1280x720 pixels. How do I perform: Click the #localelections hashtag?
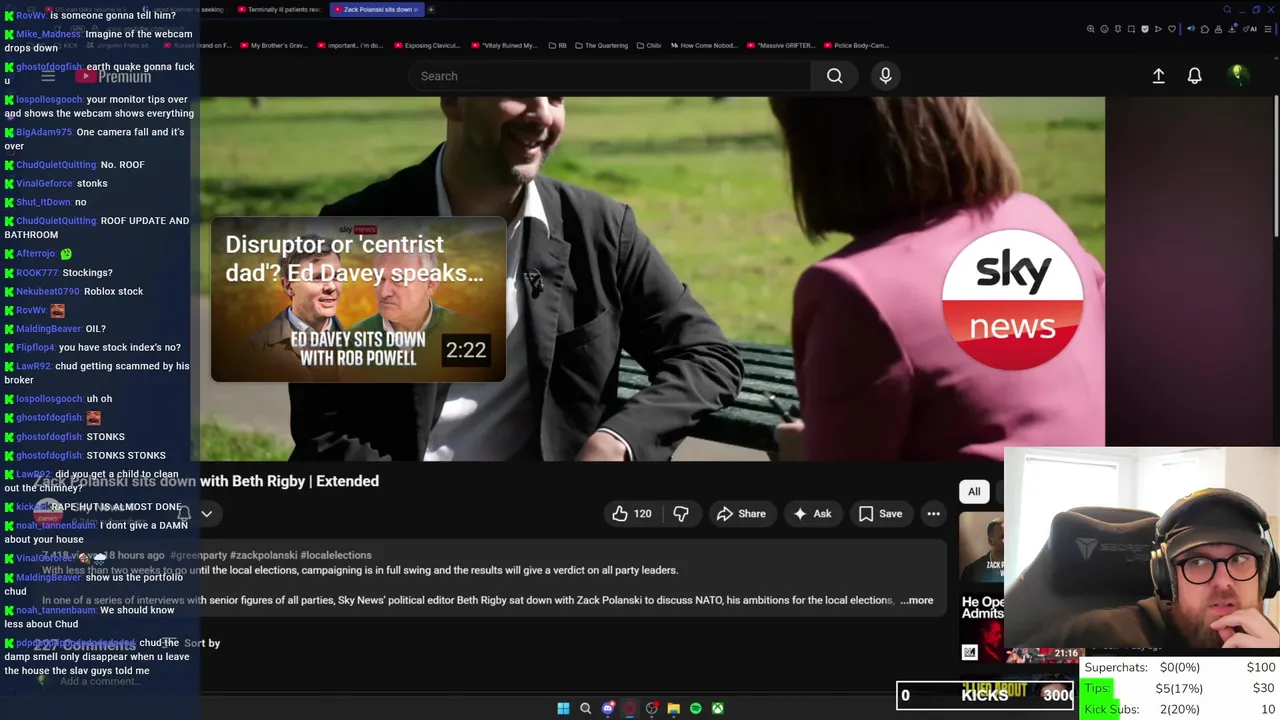pyautogui.click(x=336, y=555)
